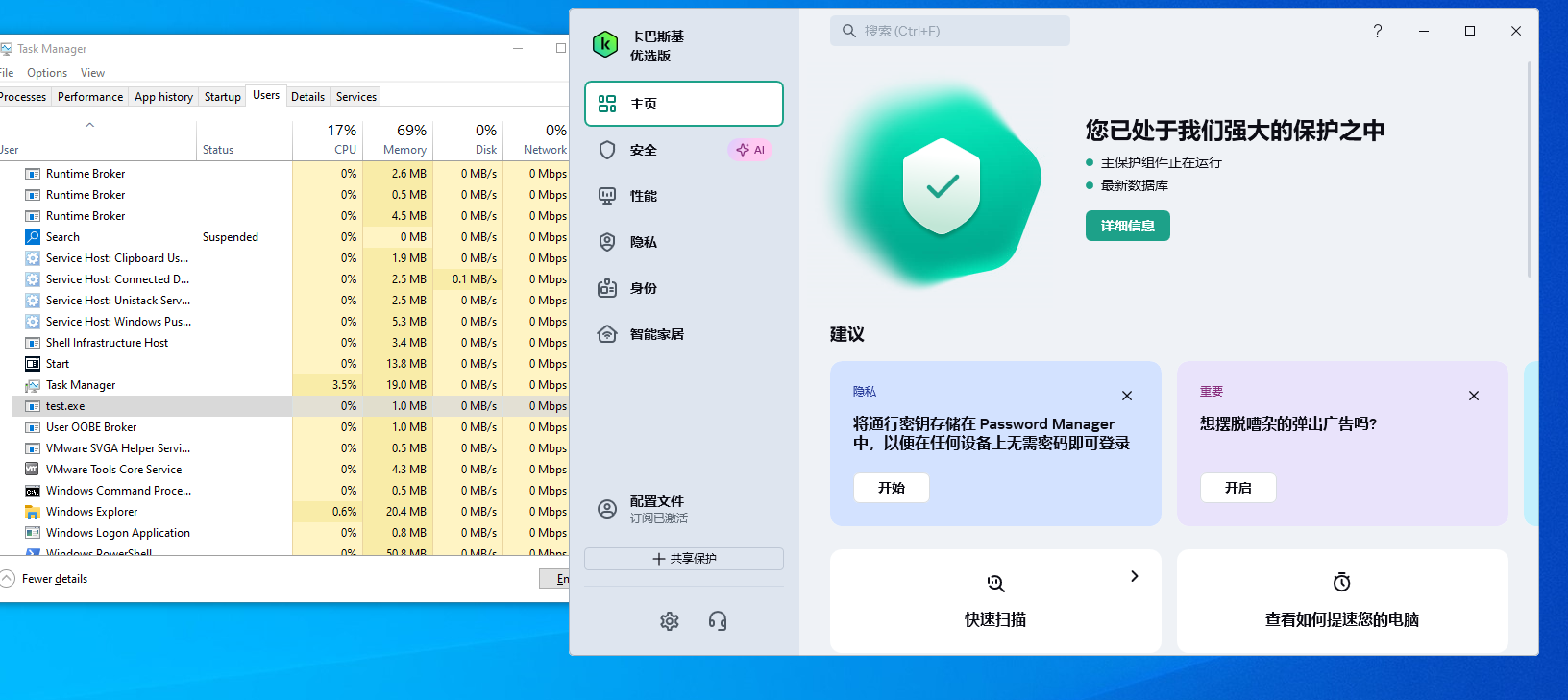Click the Kaspersky logo icon
Screen dimensions: 1568x700
click(x=605, y=44)
